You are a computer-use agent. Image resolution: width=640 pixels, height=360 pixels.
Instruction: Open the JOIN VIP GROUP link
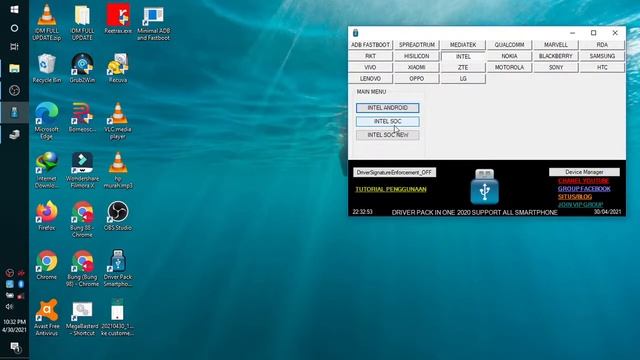(580, 204)
